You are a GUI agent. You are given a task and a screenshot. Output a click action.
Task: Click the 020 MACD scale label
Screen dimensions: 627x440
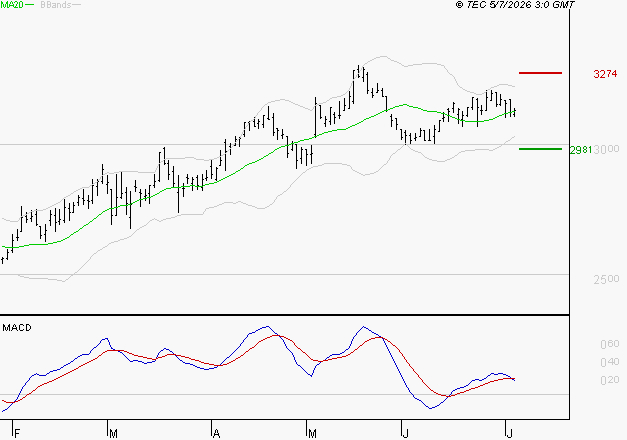(610, 380)
